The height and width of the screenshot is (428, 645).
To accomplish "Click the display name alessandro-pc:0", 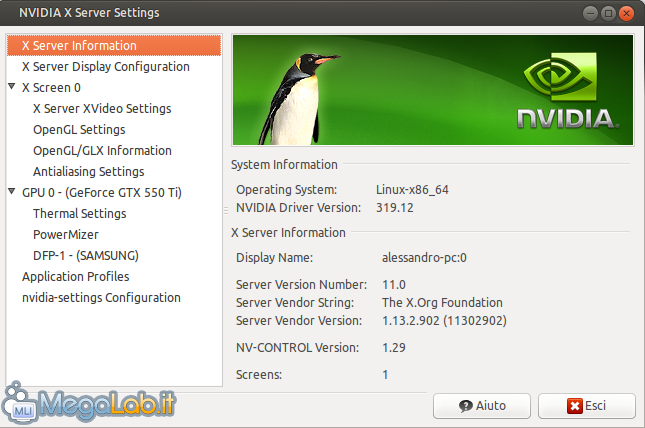I will 424,258.
